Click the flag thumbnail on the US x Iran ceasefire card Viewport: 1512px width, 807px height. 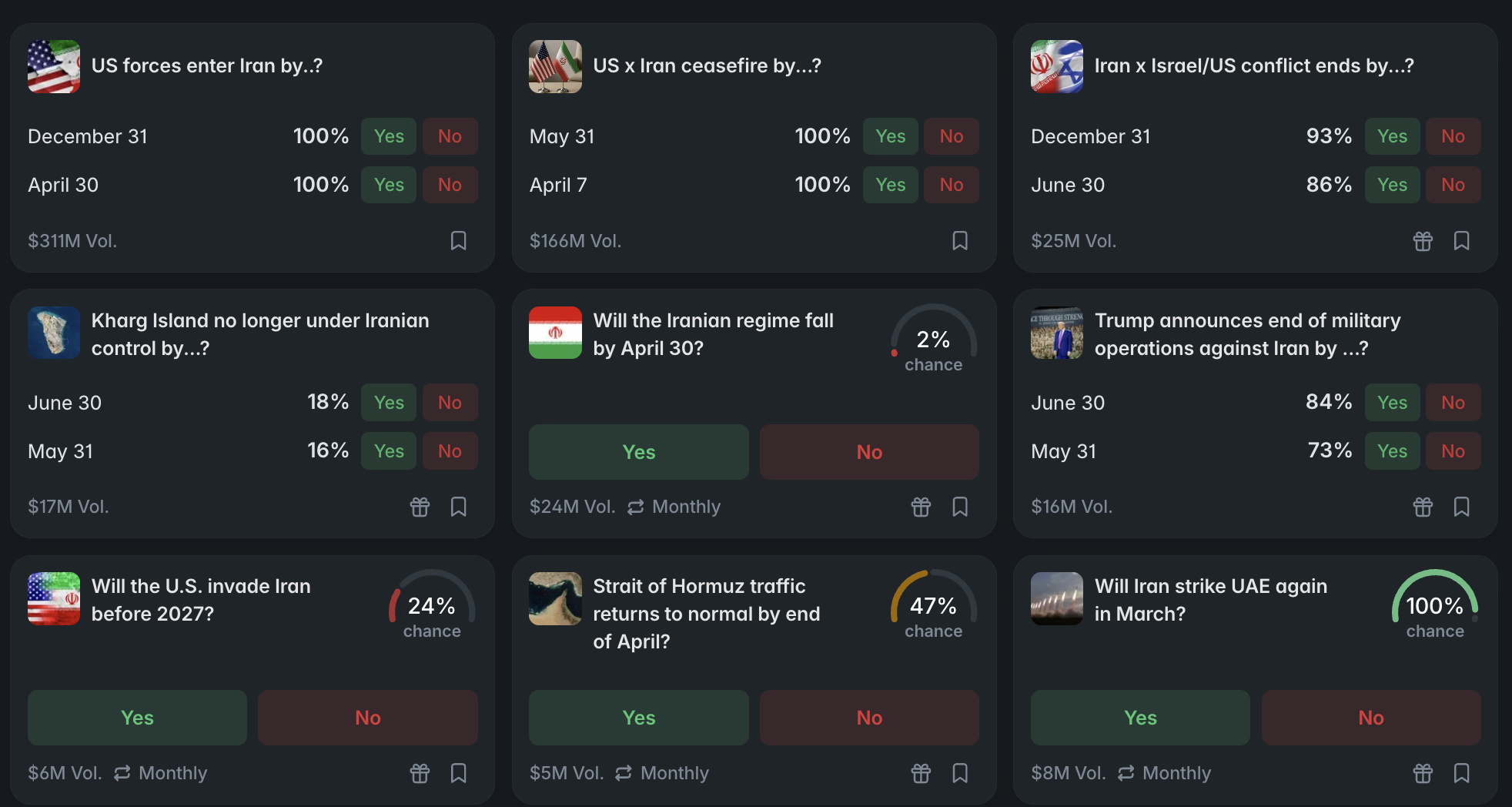[555, 67]
